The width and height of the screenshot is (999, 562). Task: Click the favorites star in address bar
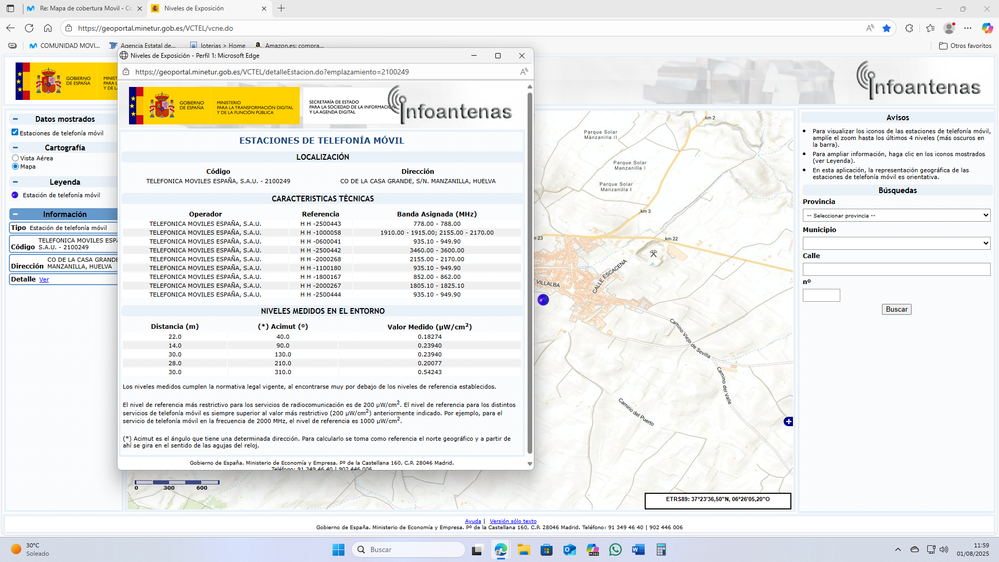click(x=886, y=28)
